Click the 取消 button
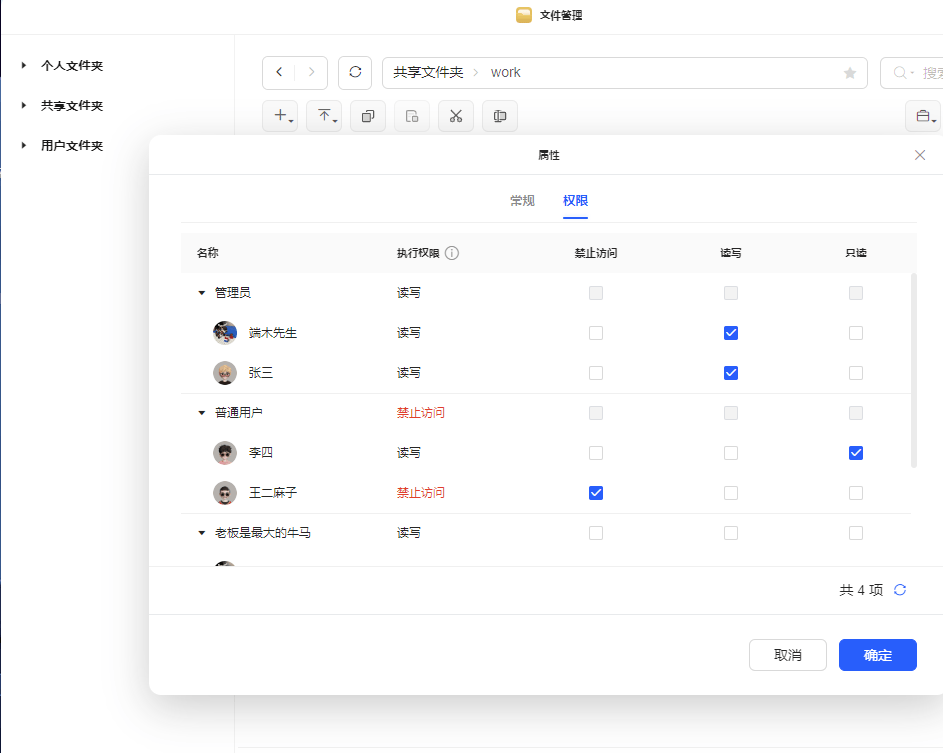The width and height of the screenshot is (943, 753). pos(788,655)
